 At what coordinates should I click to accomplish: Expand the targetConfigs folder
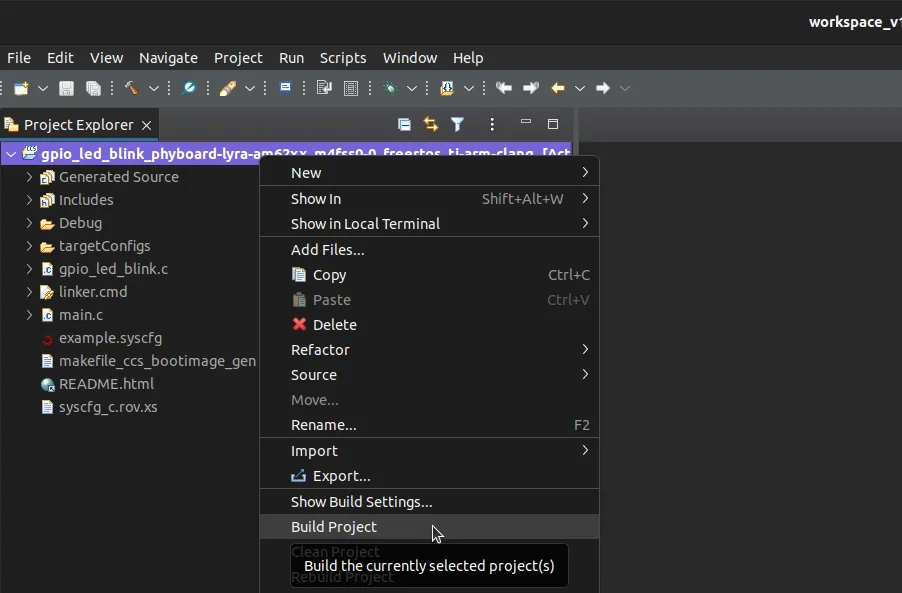tap(30, 246)
